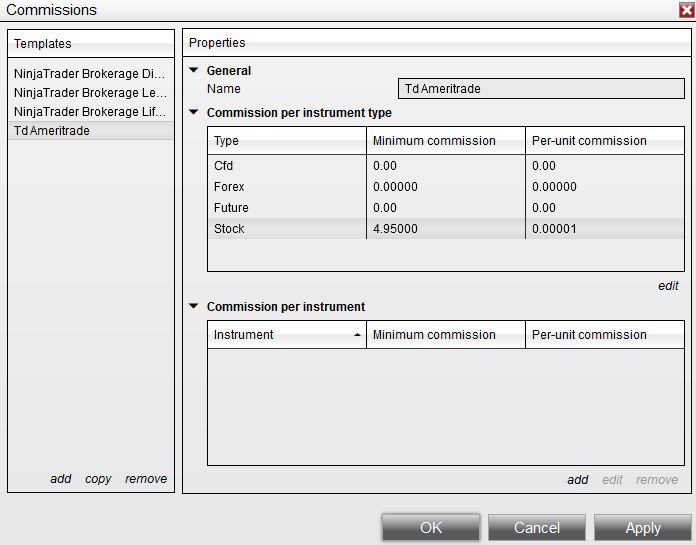The image size is (696, 545).
Task: Remove the selected template
Action: tap(146, 479)
